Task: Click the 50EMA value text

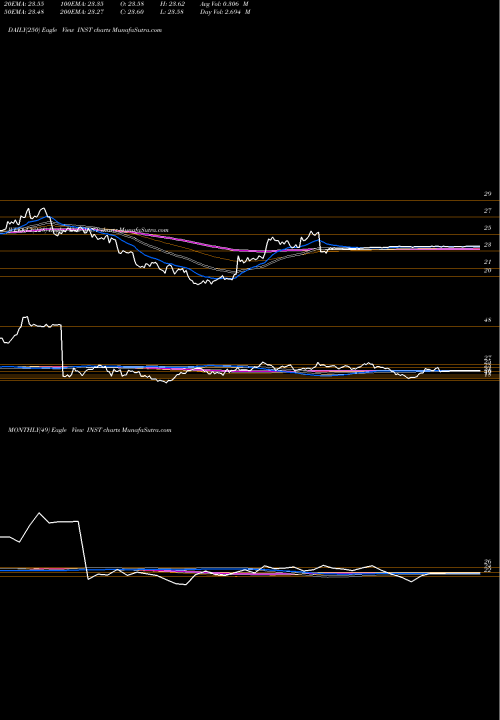Action: (23, 12)
